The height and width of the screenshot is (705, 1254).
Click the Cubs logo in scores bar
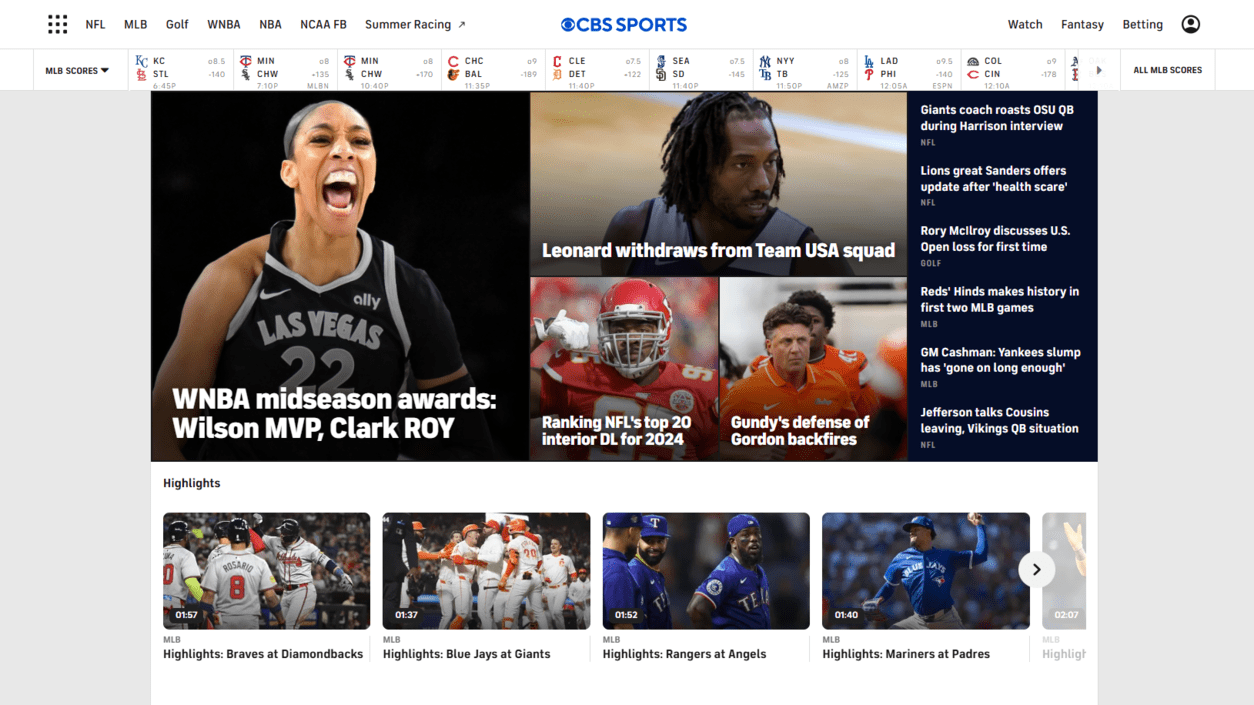point(453,61)
